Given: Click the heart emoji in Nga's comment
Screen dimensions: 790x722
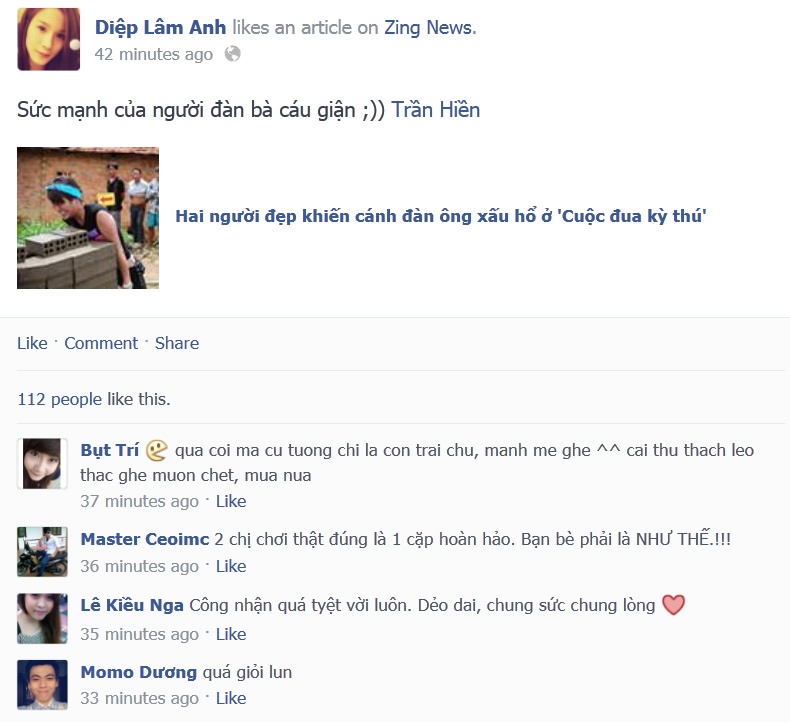Looking at the screenshot, I should pyautogui.click(x=674, y=605).
